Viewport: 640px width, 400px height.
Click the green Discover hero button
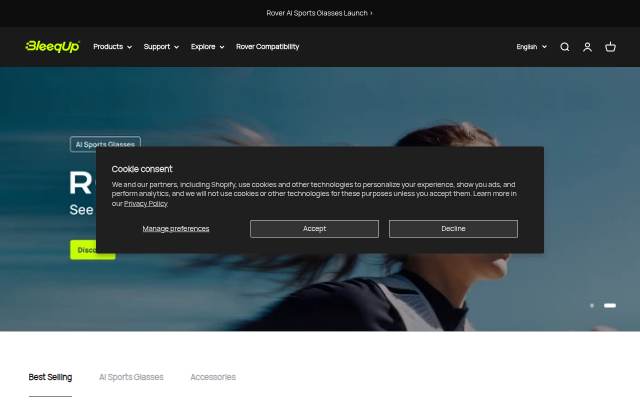tap(93, 250)
